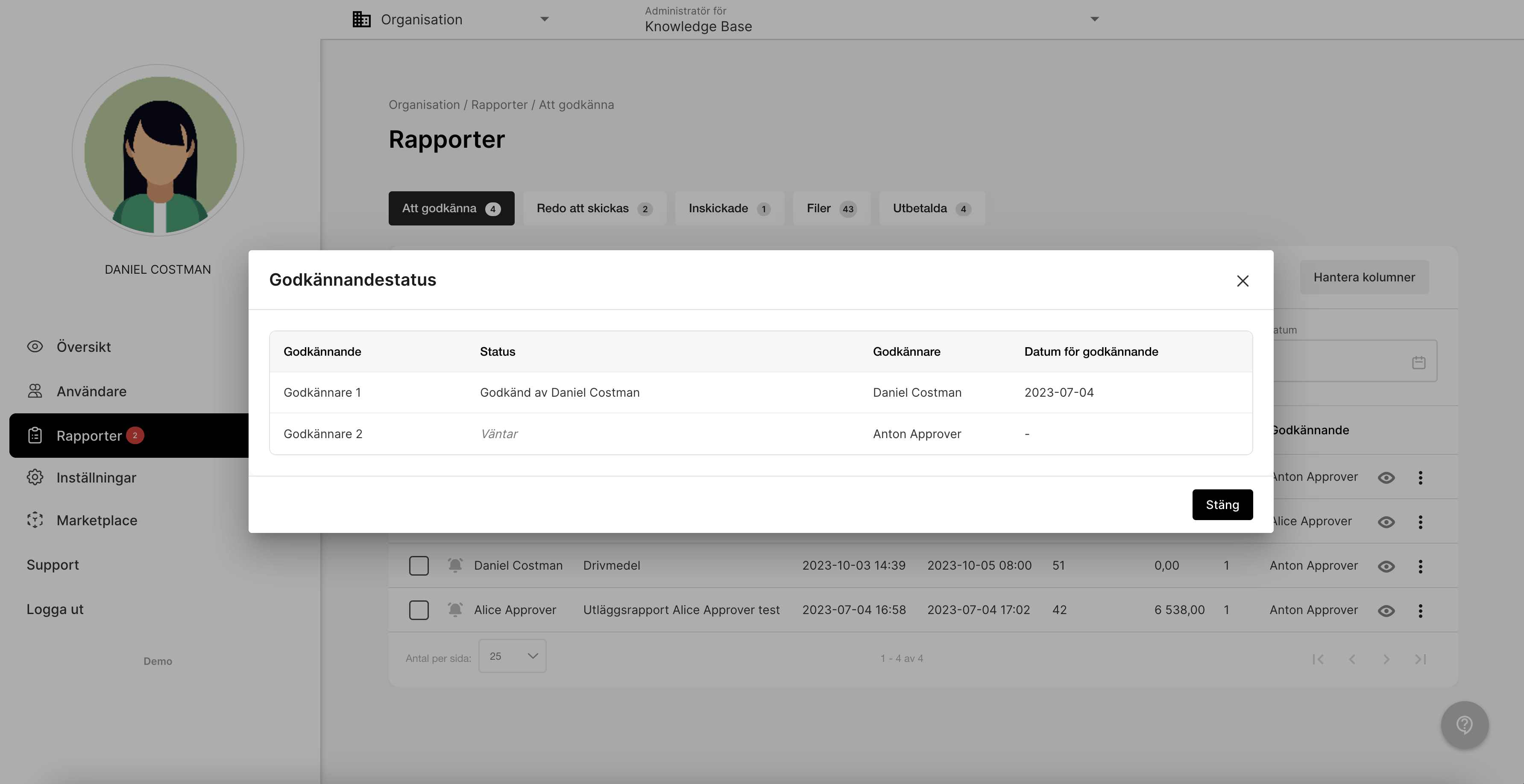Switch to the Att godkänna tab
Viewport: 1524px width, 784px height.
(x=451, y=208)
